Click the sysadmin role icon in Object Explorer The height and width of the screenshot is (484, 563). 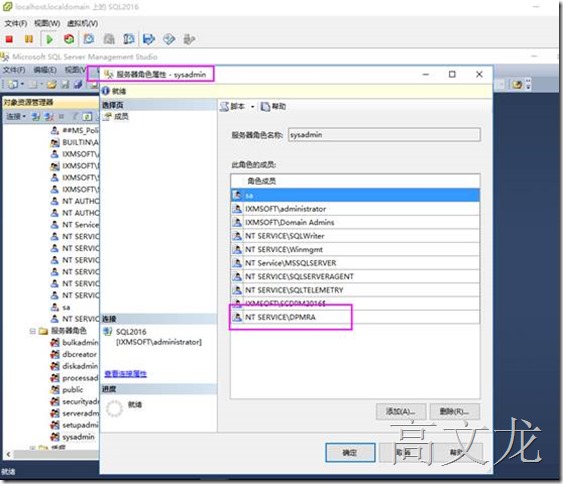point(55,437)
